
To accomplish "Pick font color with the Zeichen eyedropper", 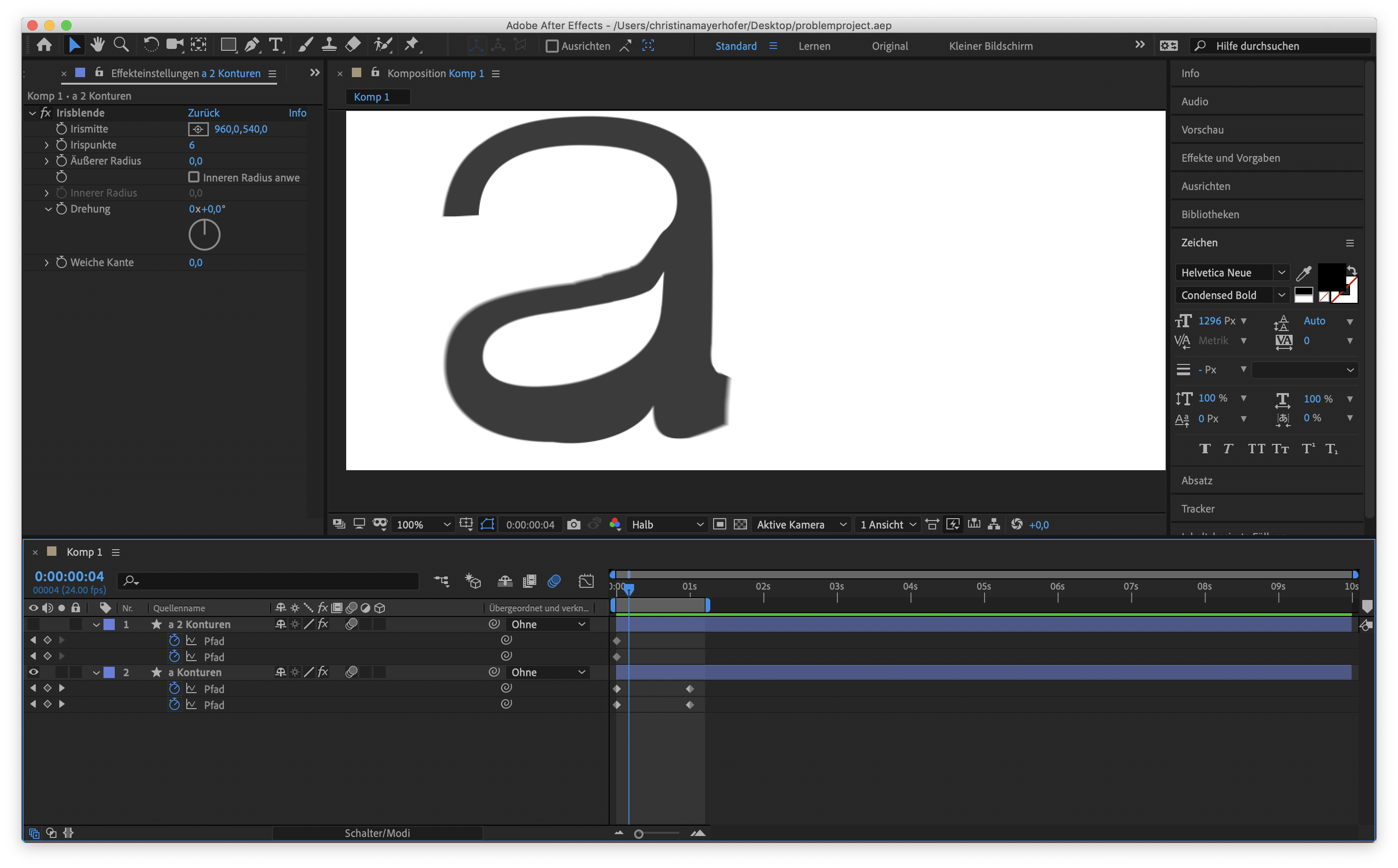I will (1303, 273).
